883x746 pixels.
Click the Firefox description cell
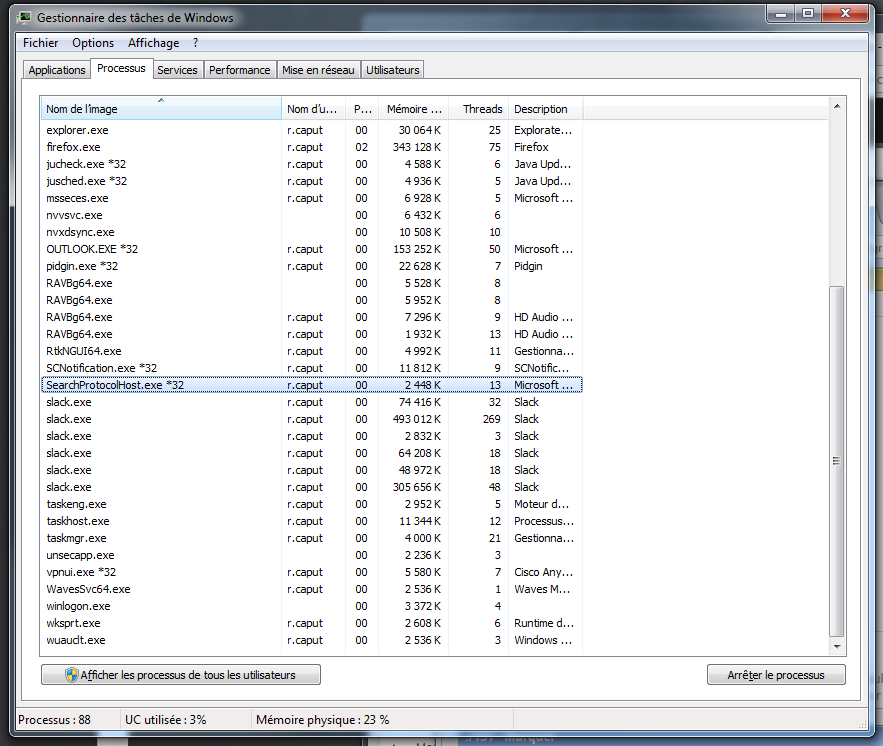tap(531, 147)
